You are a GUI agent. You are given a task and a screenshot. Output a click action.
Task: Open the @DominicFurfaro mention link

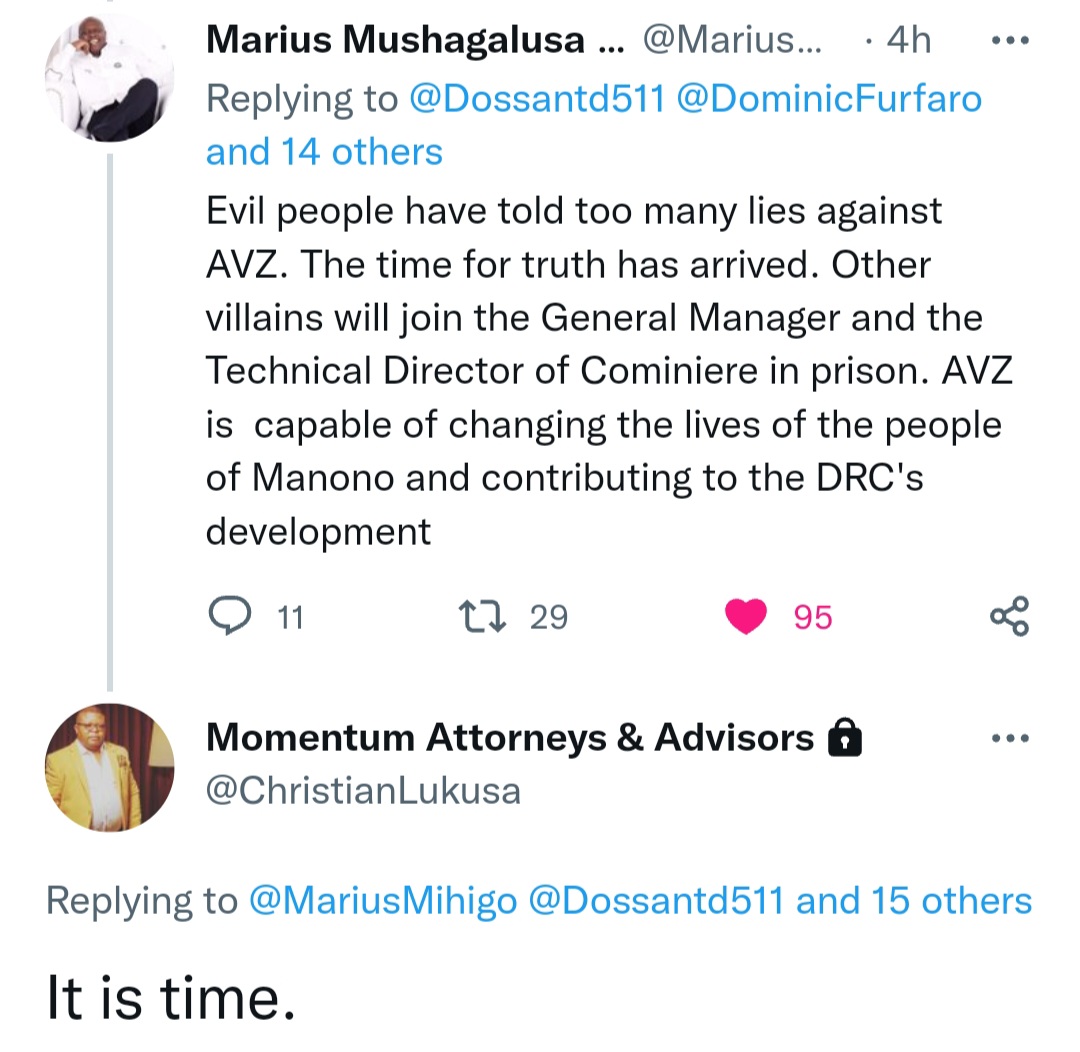coord(829,99)
